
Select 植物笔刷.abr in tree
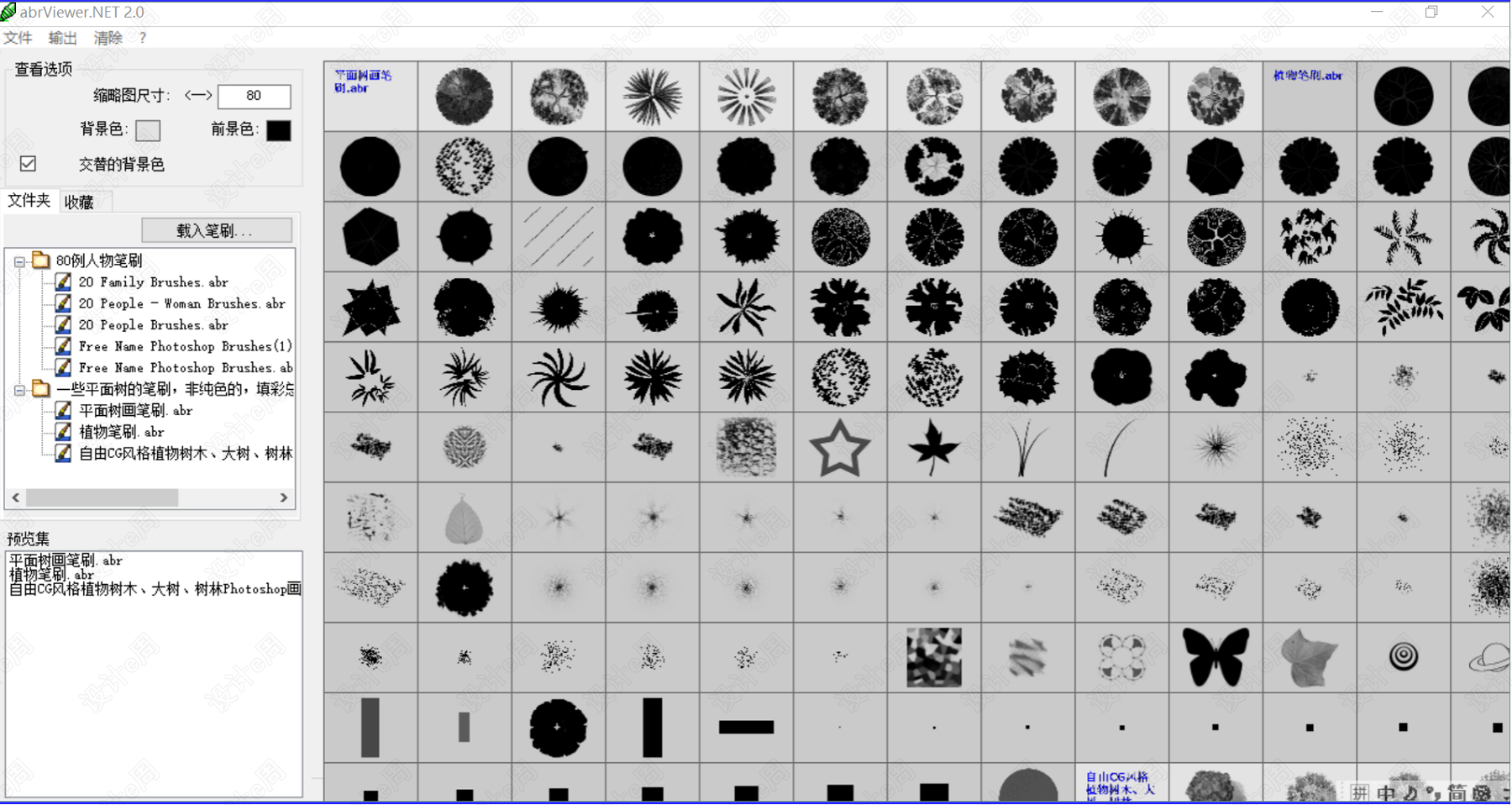tap(121, 432)
